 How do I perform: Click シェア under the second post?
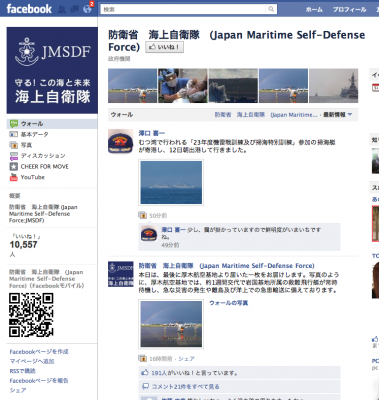[186, 359]
